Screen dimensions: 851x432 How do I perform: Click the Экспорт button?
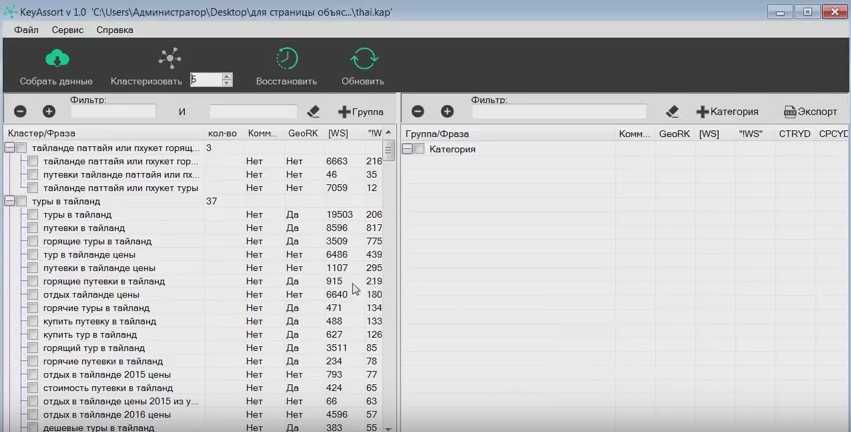click(810, 112)
